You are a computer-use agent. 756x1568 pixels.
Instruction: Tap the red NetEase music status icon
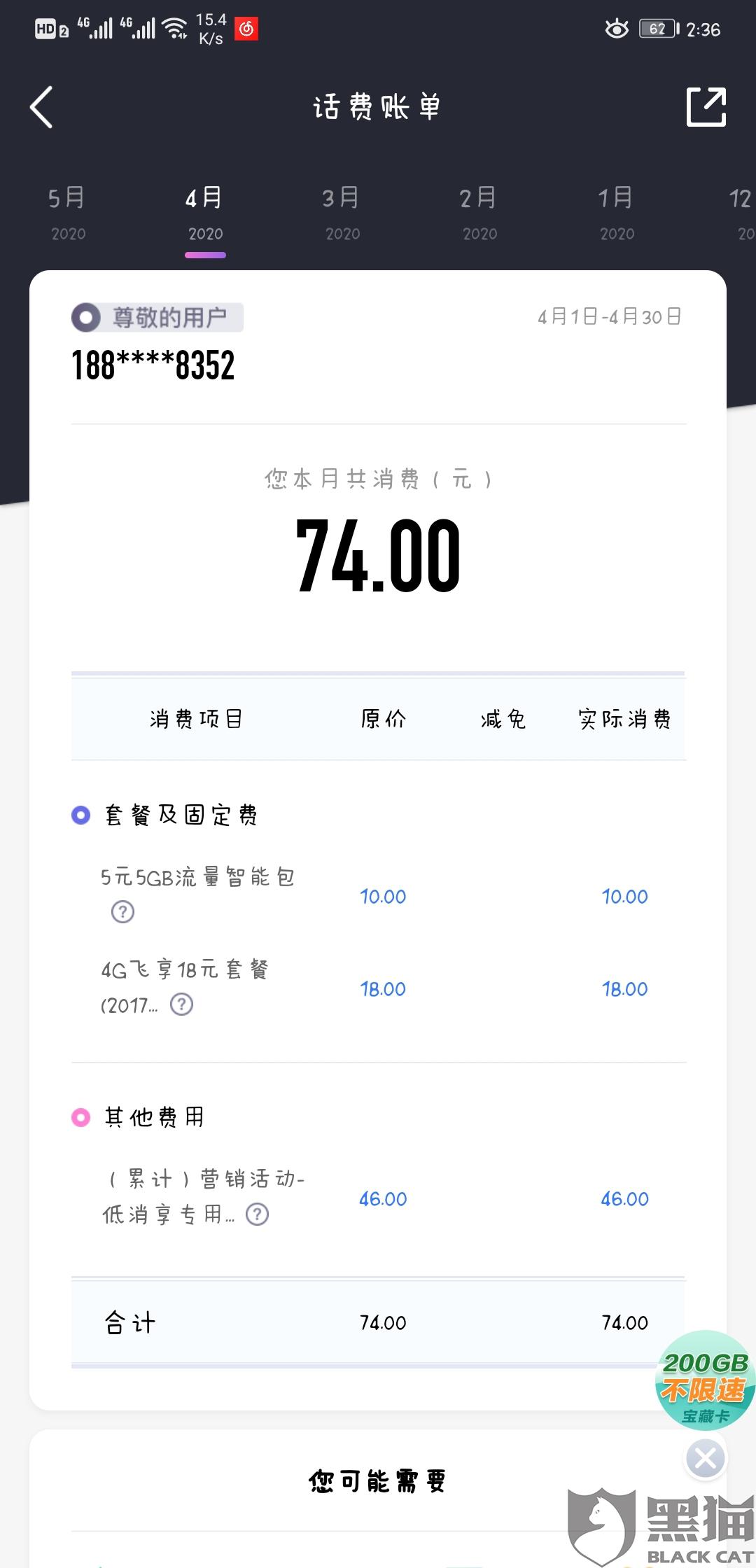[246, 29]
